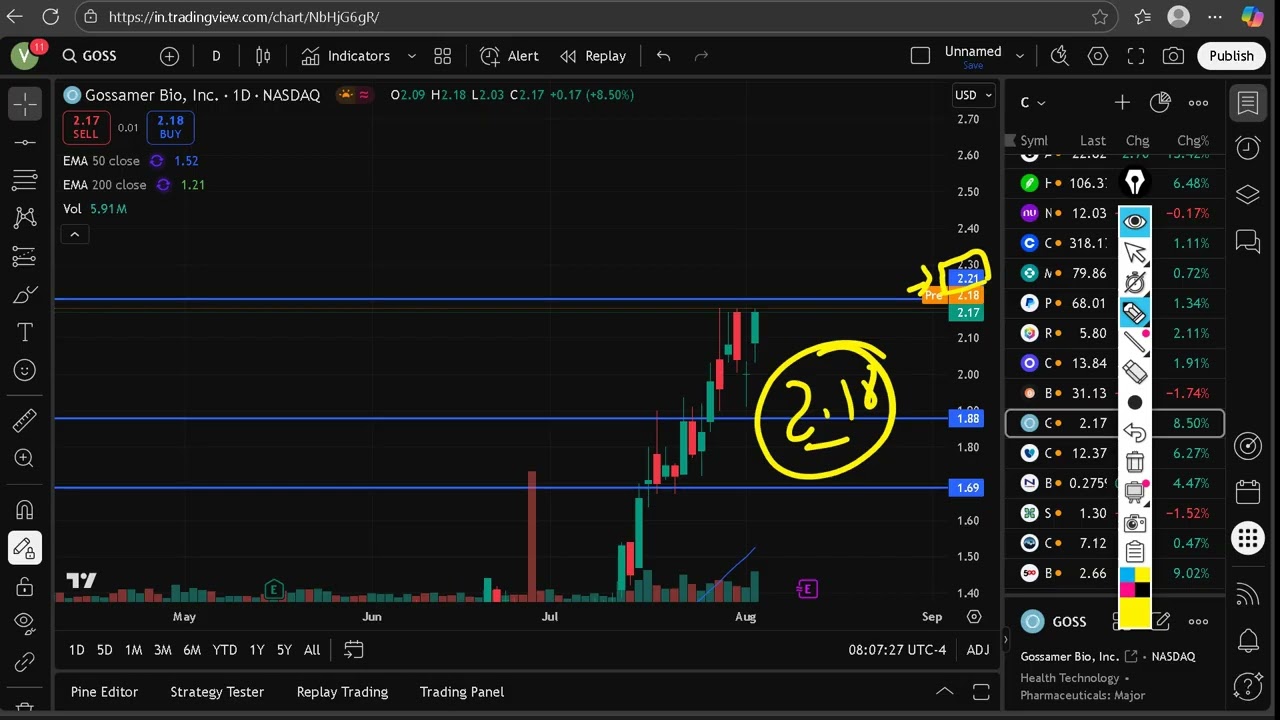The width and height of the screenshot is (1280, 720).
Task: Select the crosshair cursor tool
Action: tap(25, 103)
